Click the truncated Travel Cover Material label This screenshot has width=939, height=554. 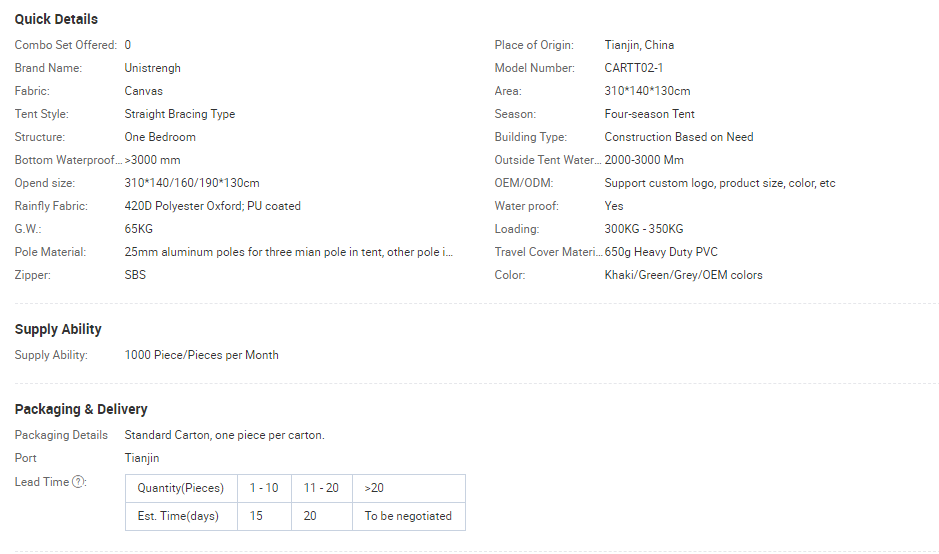coord(547,252)
